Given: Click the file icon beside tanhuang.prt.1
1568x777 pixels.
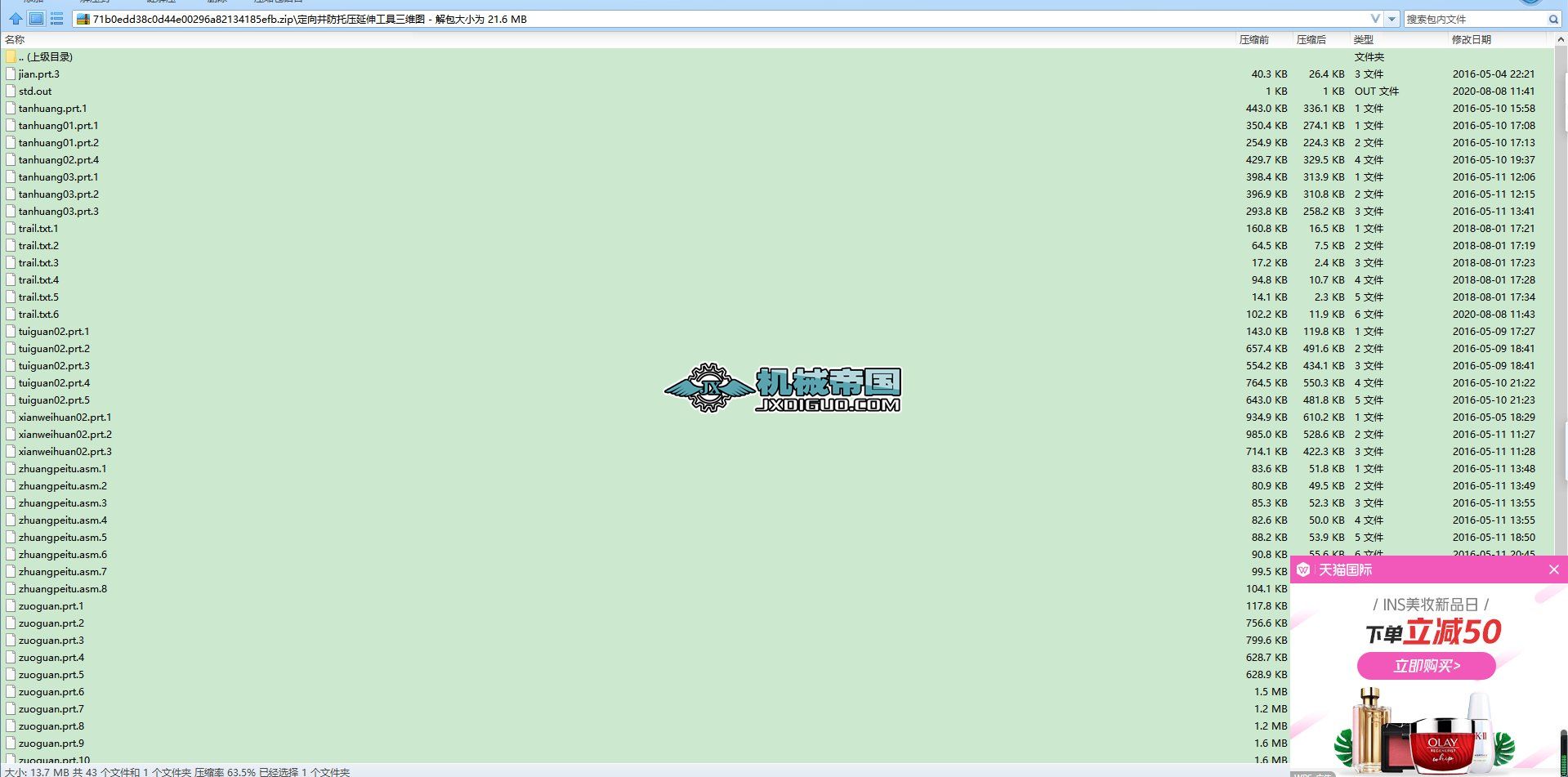Looking at the screenshot, I should pyautogui.click(x=11, y=108).
